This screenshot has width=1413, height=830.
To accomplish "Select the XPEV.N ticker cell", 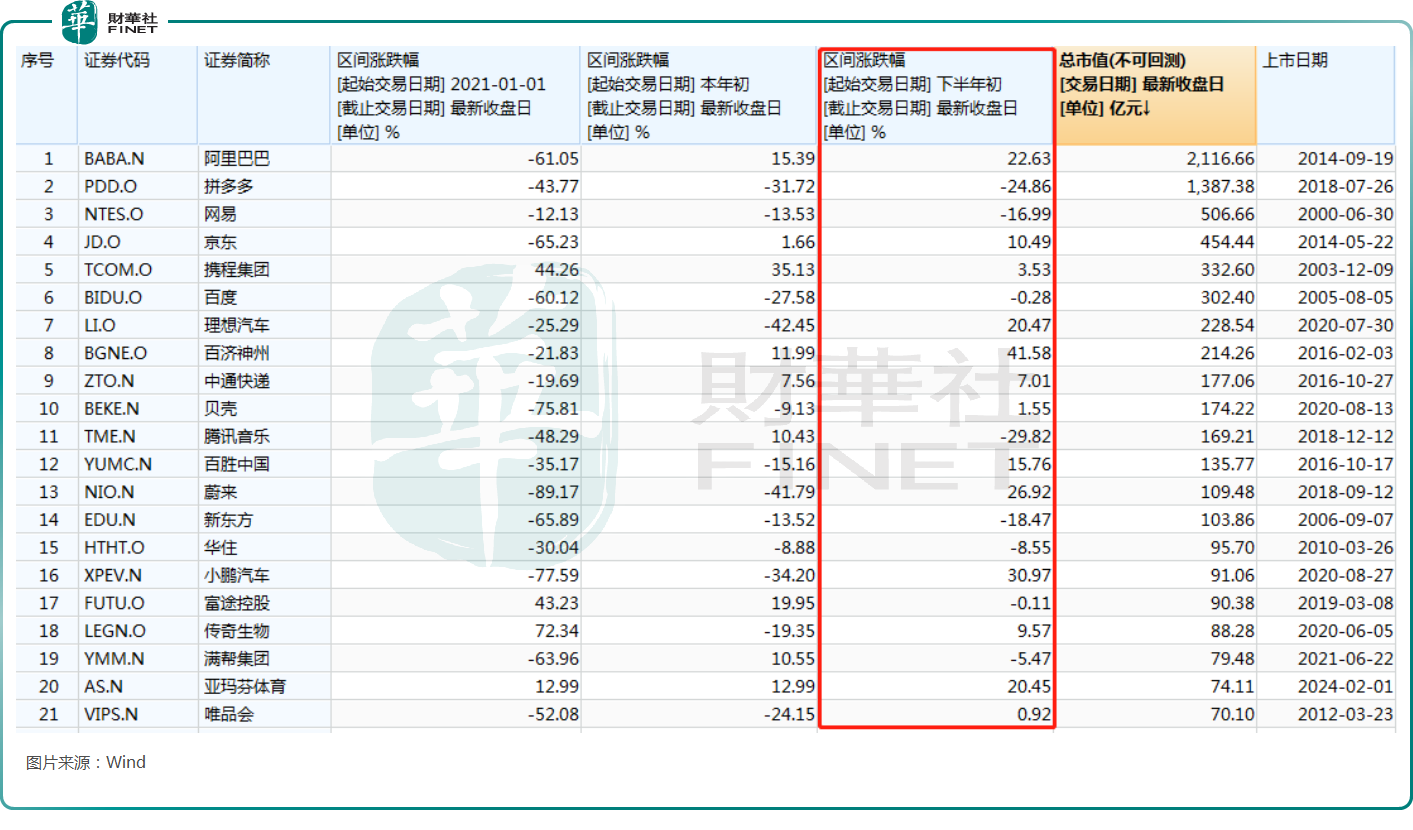I will click(x=138, y=576).
